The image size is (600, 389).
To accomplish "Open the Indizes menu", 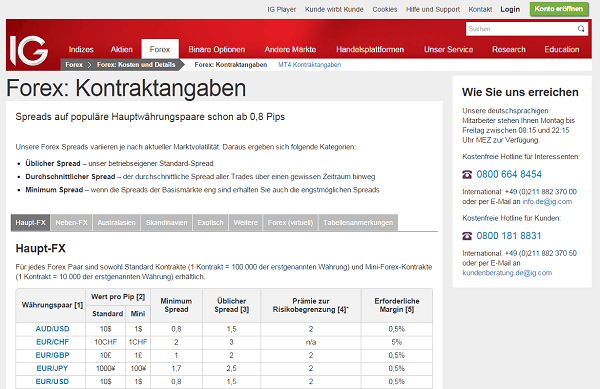I will click(81, 49).
